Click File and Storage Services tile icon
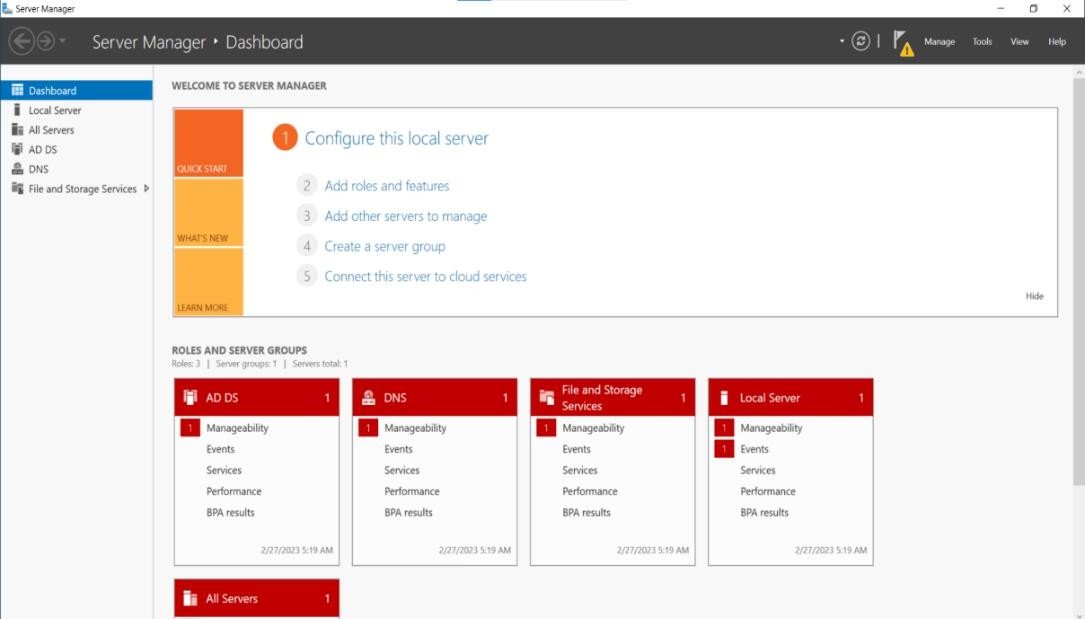The image size is (1085, 619). (x=547, y=397)
